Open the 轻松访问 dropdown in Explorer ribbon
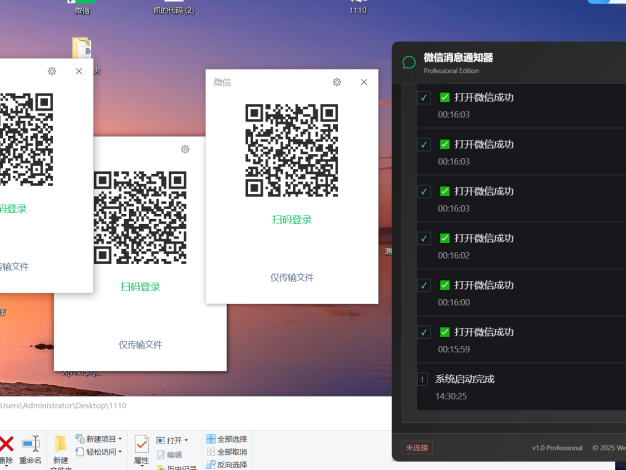The image size is (626, 470). tap(99, 452)
